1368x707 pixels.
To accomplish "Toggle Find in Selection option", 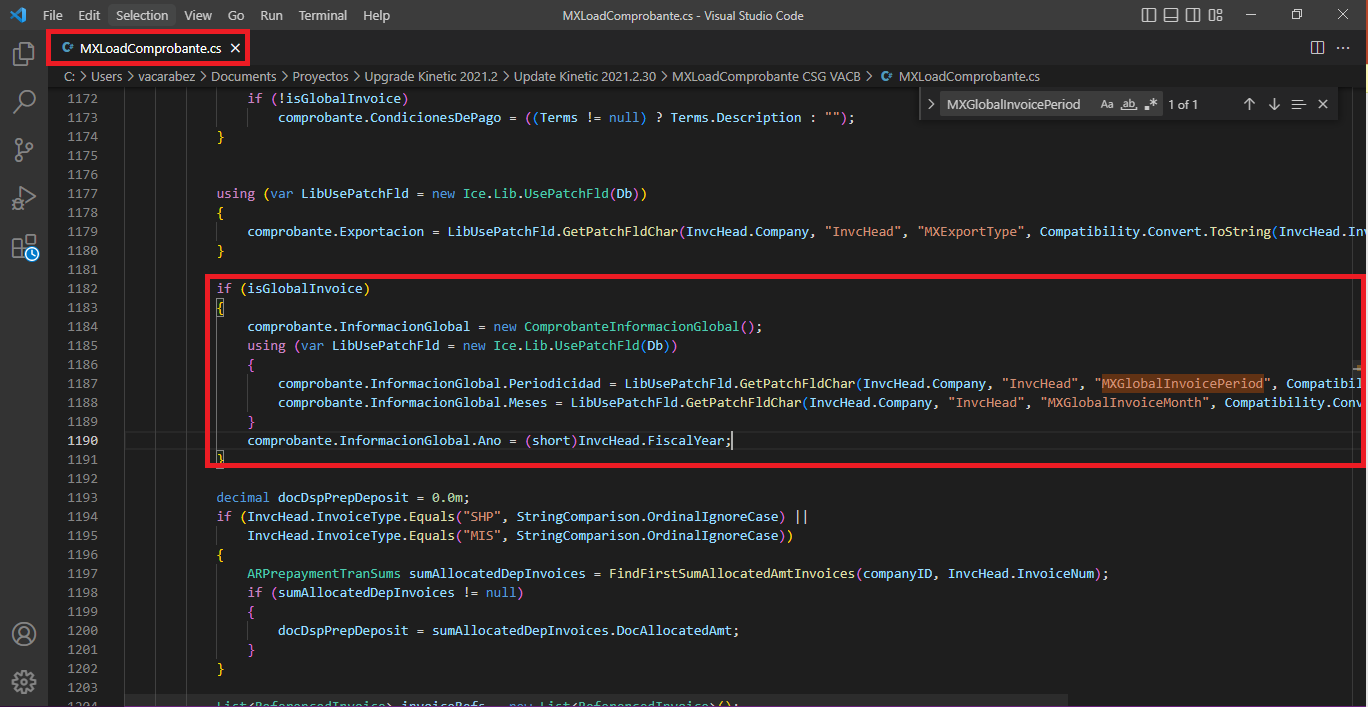I will [x=1298, y=104].
